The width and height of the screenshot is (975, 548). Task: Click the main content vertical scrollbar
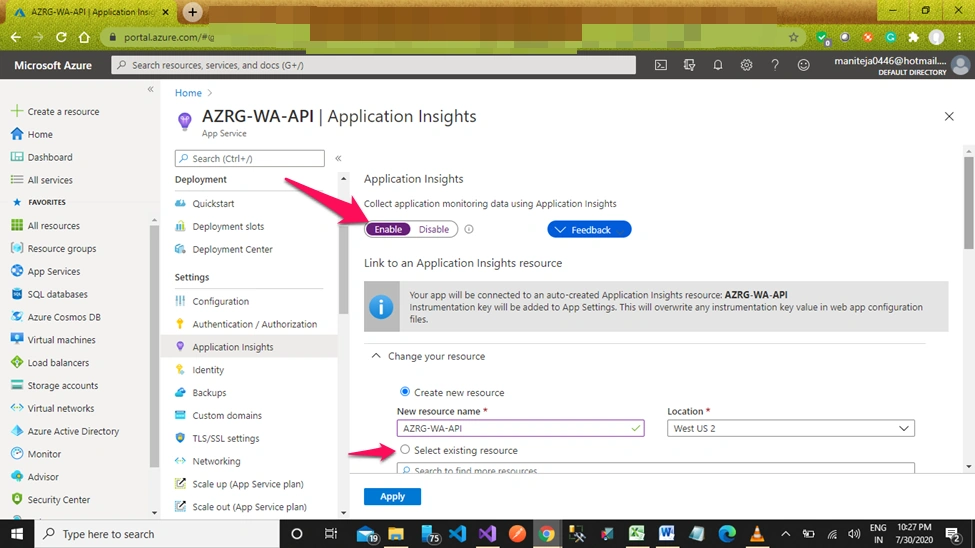coord(969,205)
